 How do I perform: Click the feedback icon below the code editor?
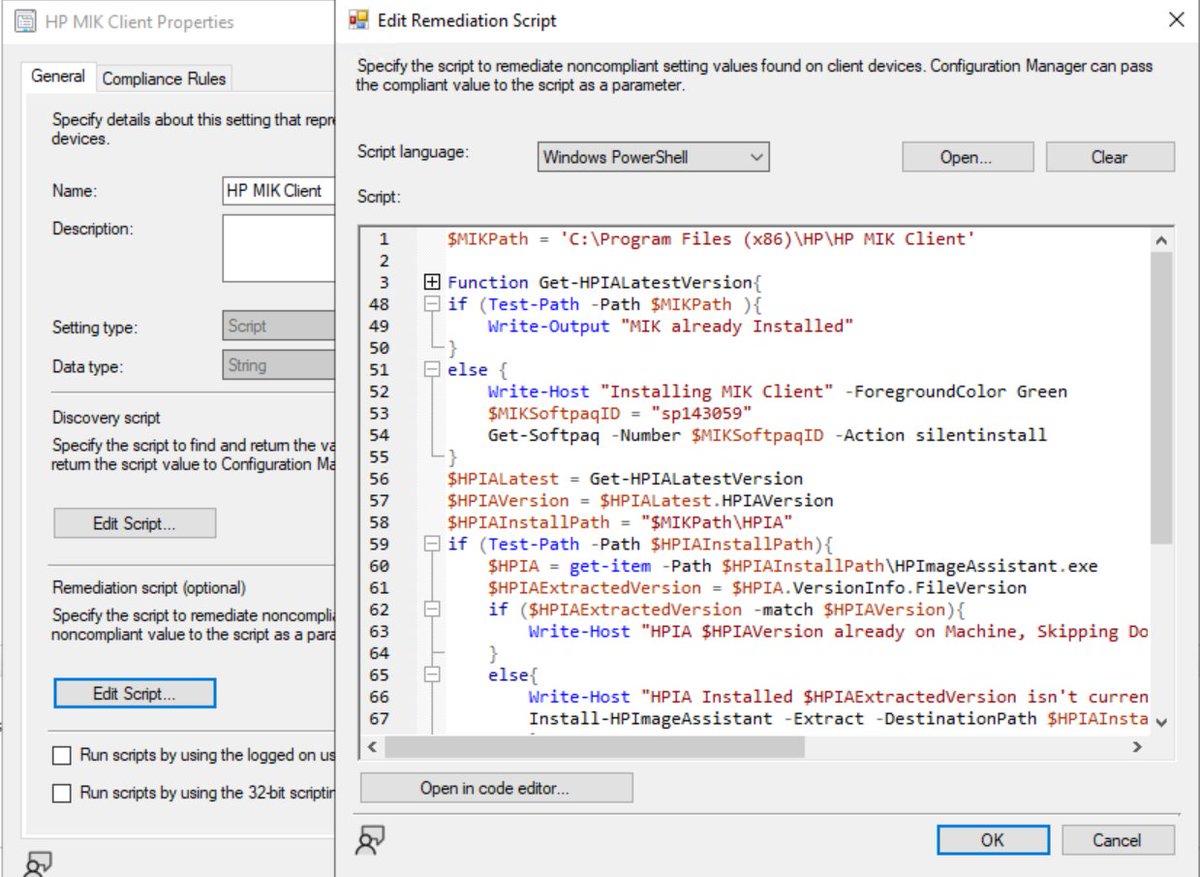pyautogui.click(x=370, y=840)
